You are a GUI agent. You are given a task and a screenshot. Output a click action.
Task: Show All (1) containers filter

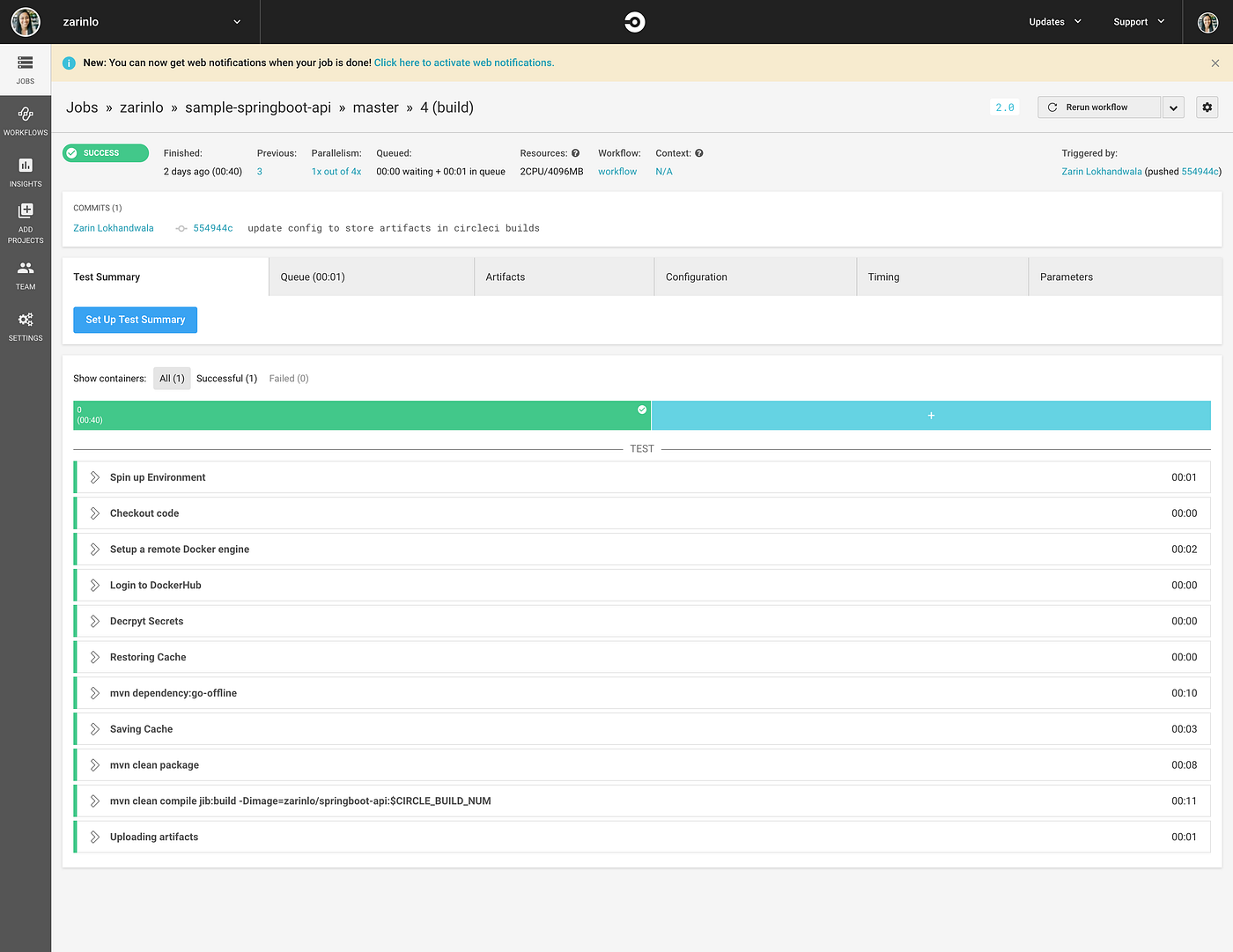(x=172, y=379)
